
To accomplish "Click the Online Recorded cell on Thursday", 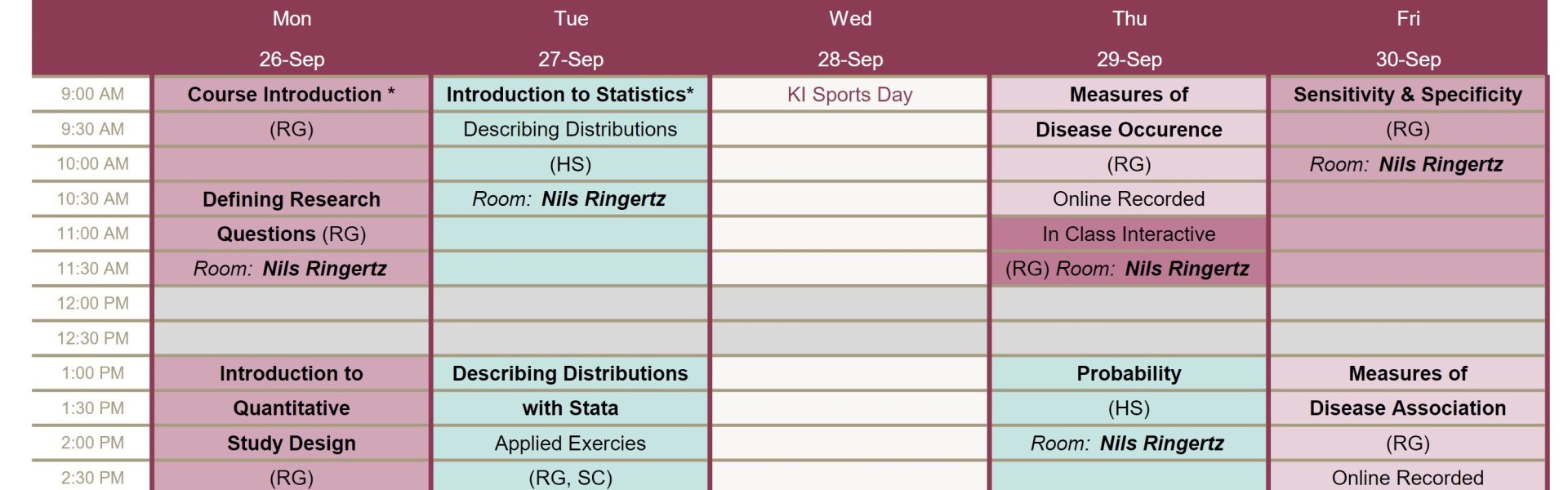I will 1129,199.
